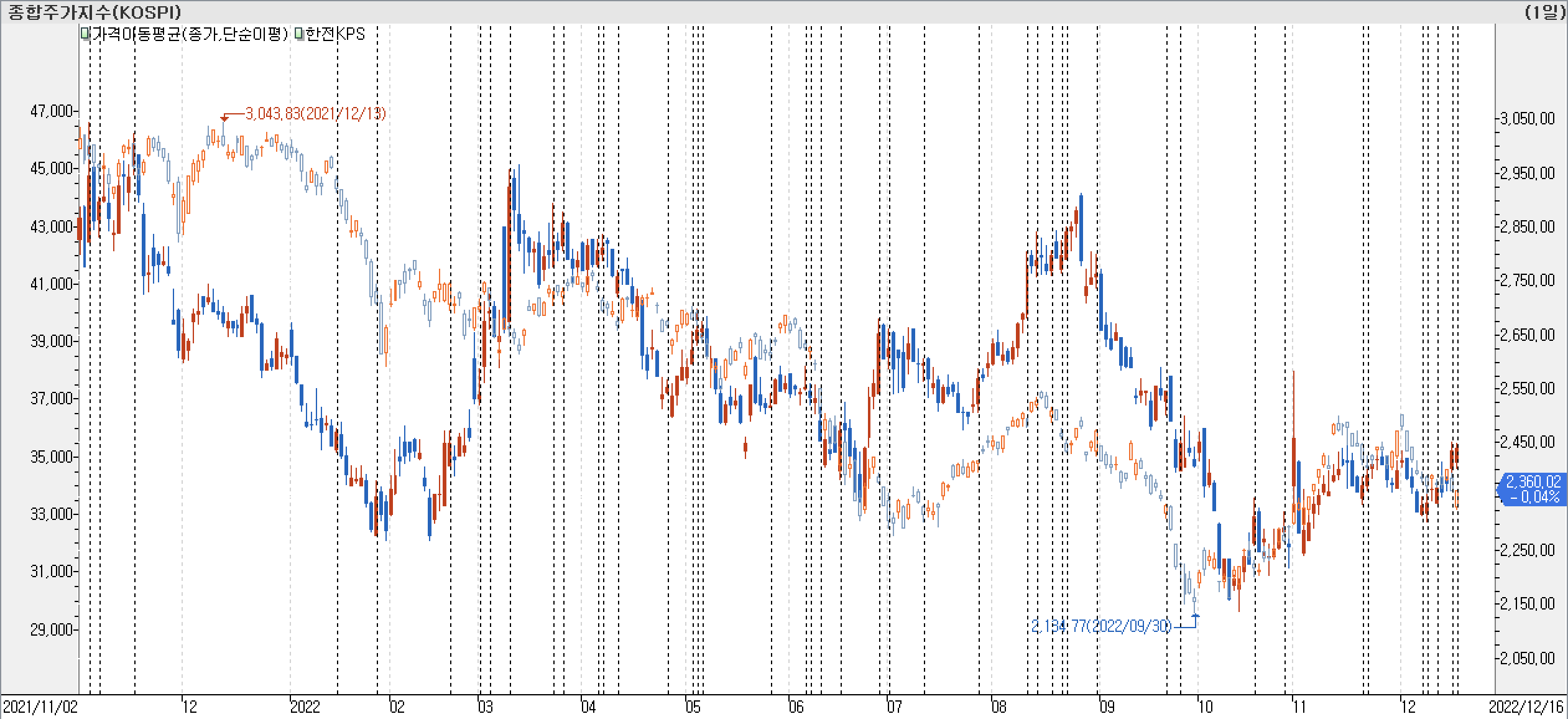Click the 2021/11/02 start date label
Screen dimensions: 1568x719
(40, 707)
